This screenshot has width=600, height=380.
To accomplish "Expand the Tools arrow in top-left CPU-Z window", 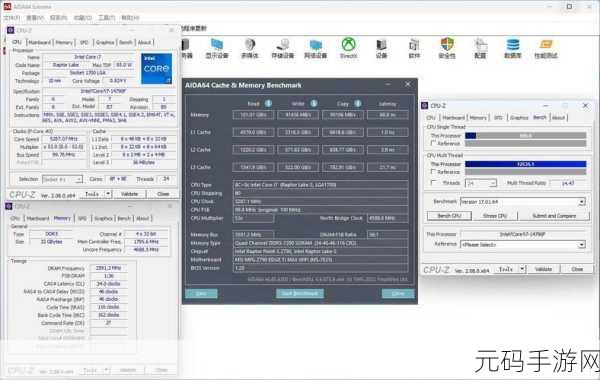I will point(108,194).
